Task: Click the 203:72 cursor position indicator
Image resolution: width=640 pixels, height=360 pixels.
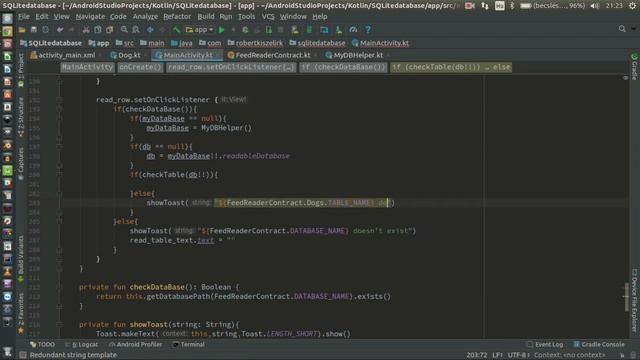Action: tap(477, 355)
